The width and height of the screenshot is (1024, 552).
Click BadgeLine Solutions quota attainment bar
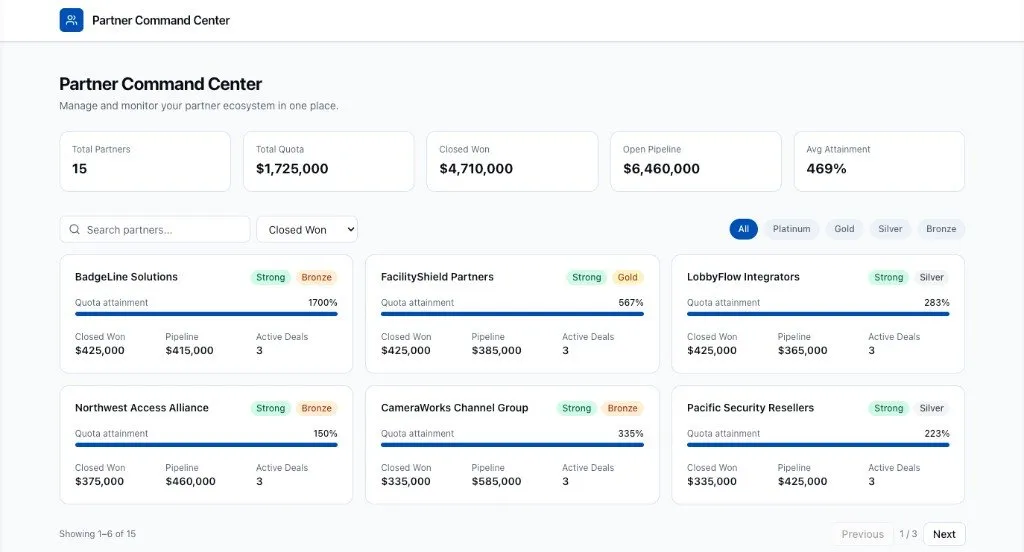pyautogui.click(x=206, y=314)
